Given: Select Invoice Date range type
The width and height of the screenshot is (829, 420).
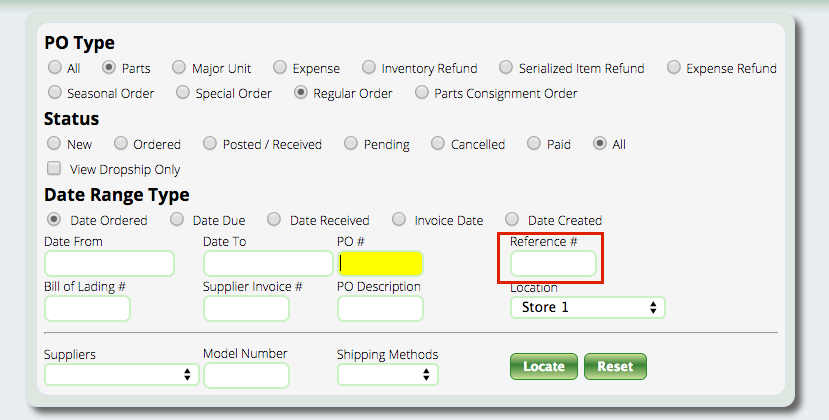Looking at the screenshot, I should [x=399, y=220].
